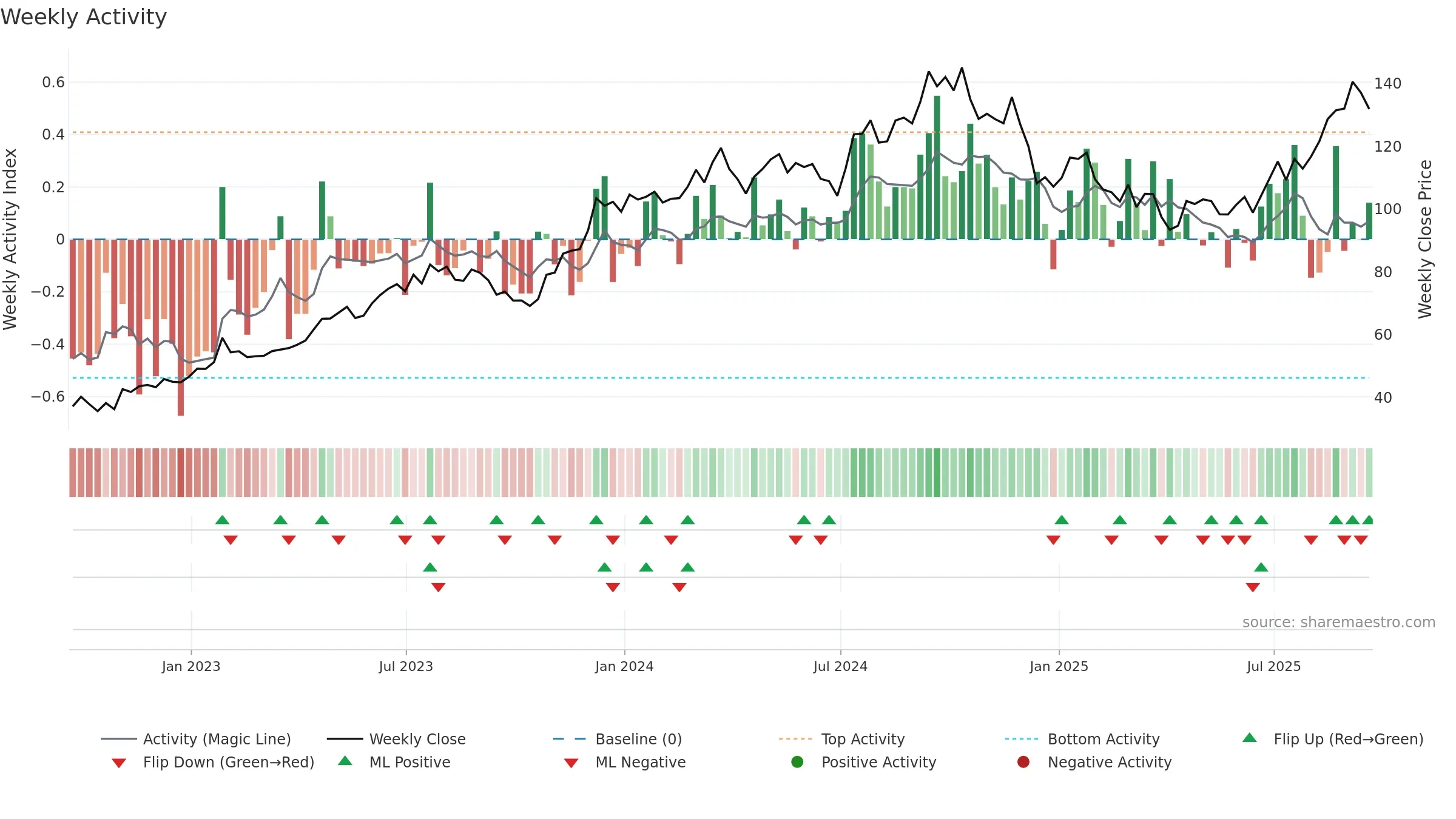Click the 0.4 tick on activity axis

tap(53, 134)
